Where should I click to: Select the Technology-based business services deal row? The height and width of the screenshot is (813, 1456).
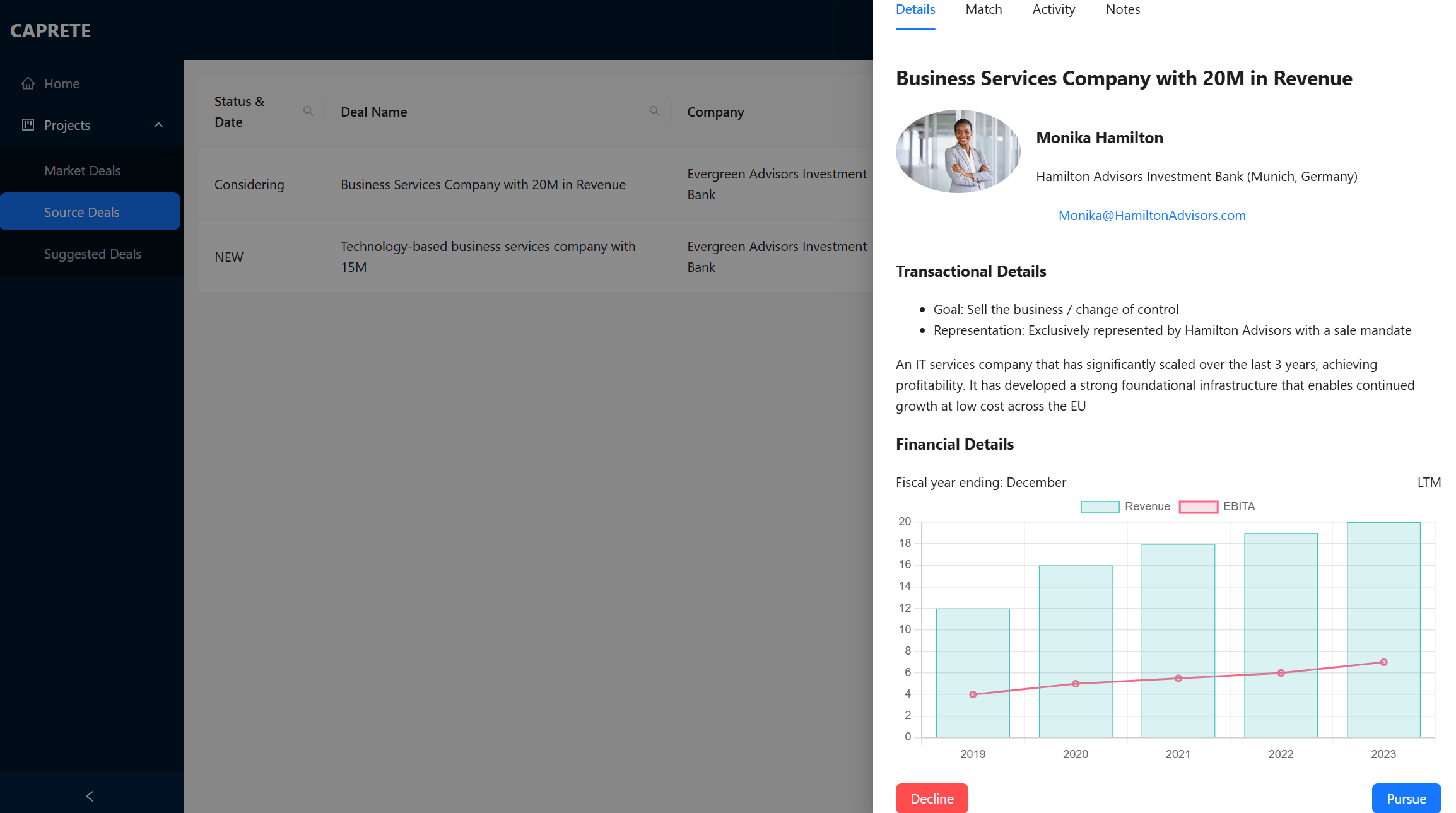point(488,257)
